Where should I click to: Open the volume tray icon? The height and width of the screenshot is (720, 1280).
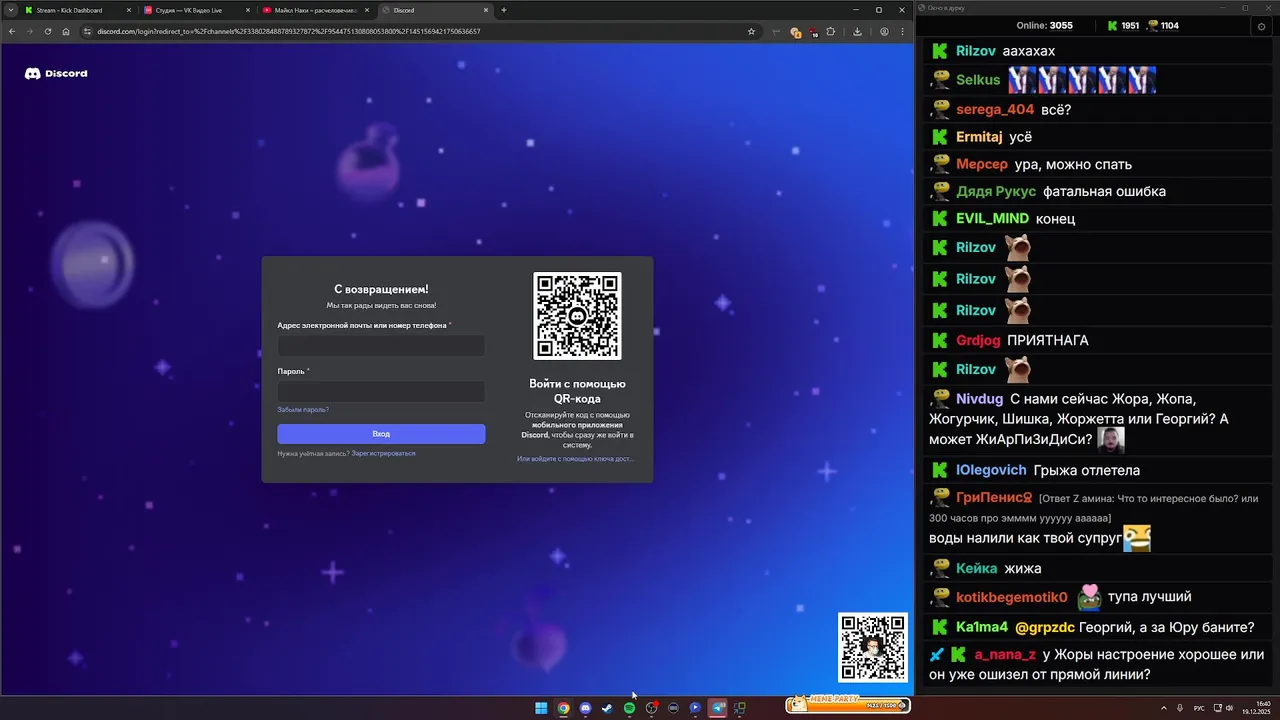point(1229,708)
